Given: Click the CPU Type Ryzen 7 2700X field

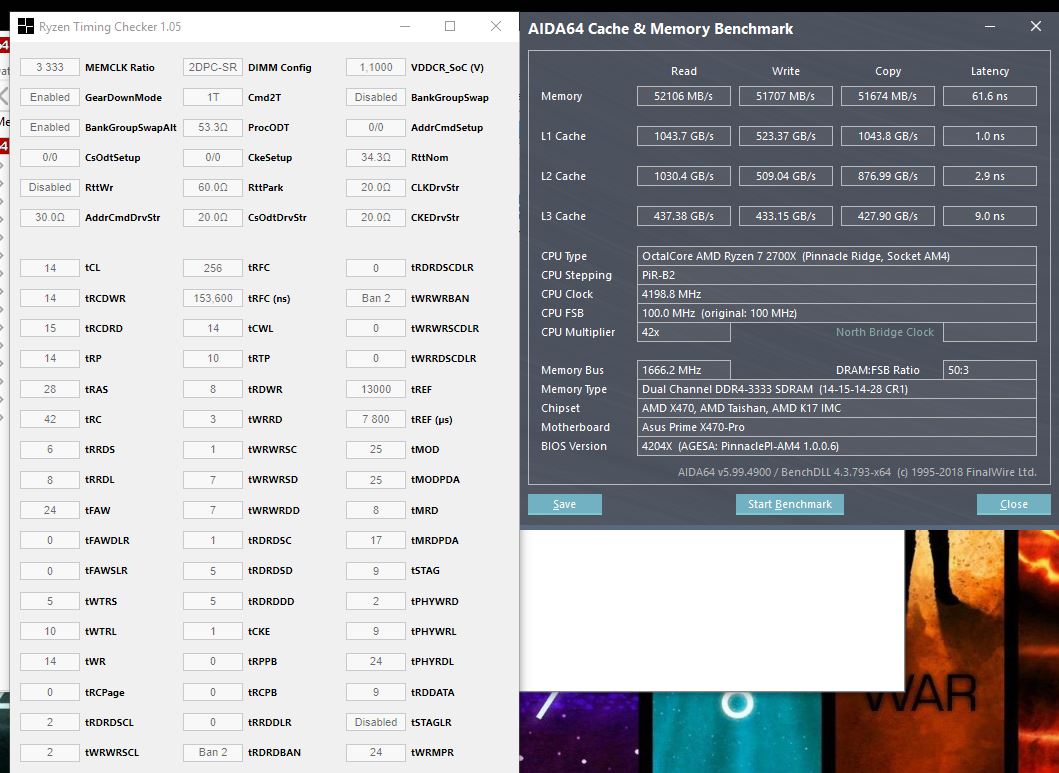Looking at the screenshot, I should [x=837, y=256].
